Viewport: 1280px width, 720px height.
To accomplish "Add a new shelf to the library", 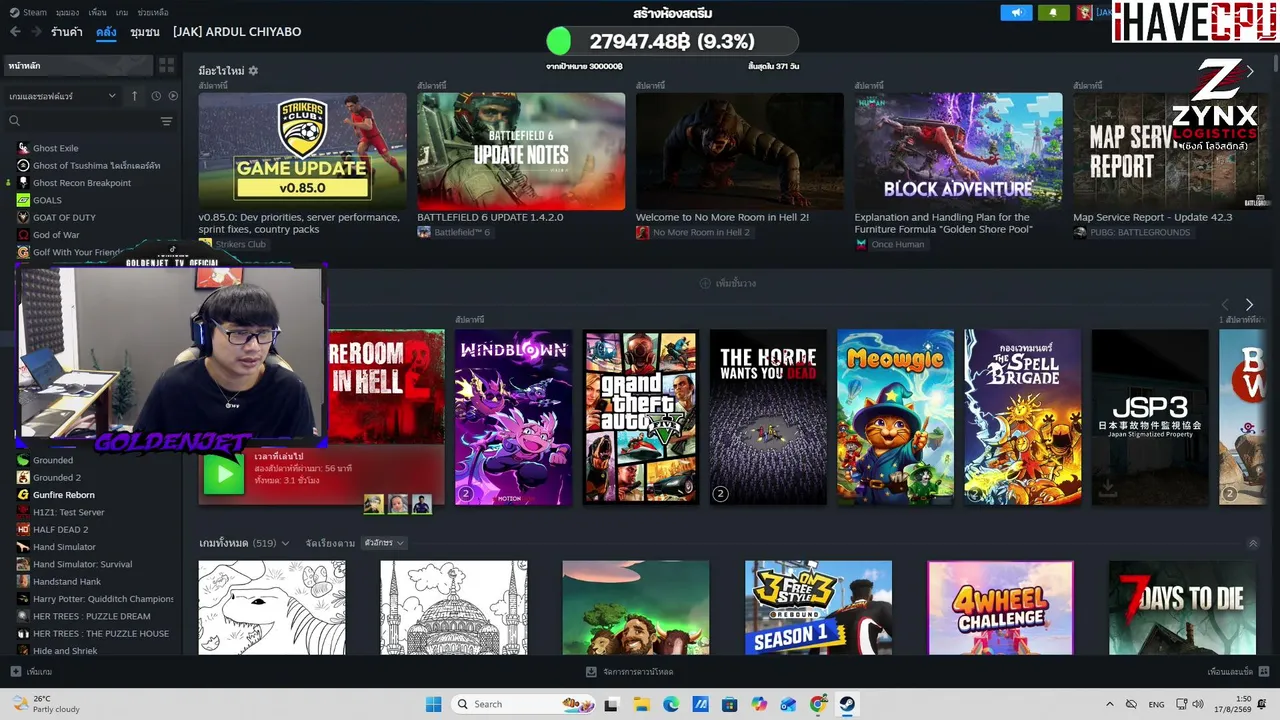I will coord(728,283).
